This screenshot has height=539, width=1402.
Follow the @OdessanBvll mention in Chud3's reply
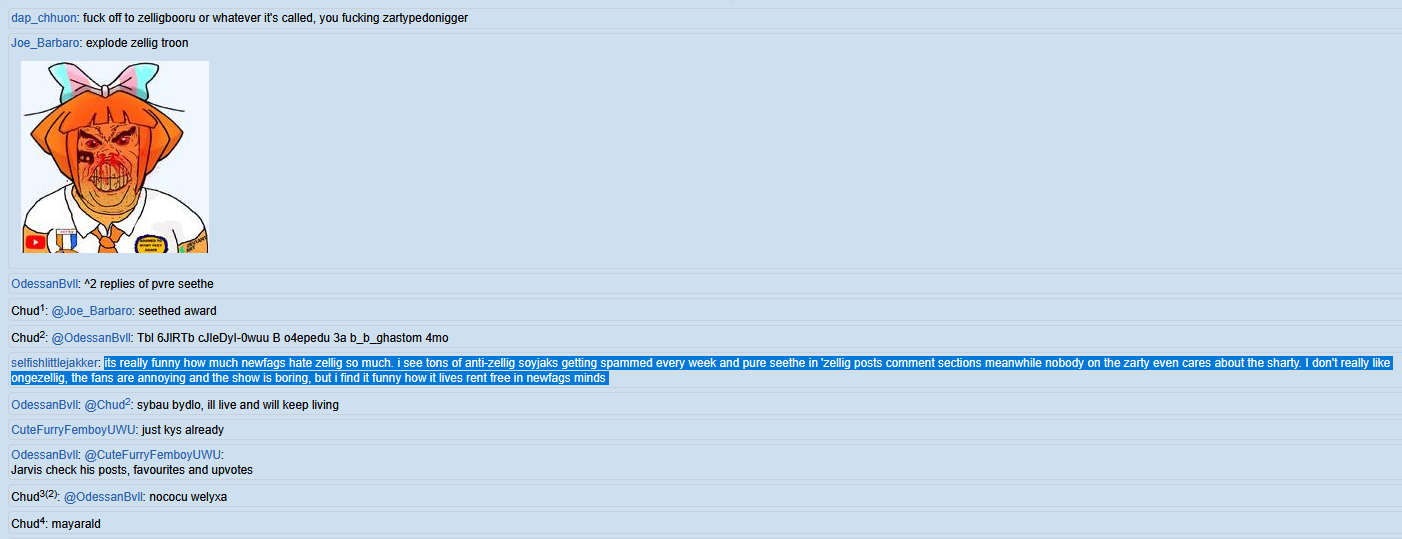tap(104, 497)
